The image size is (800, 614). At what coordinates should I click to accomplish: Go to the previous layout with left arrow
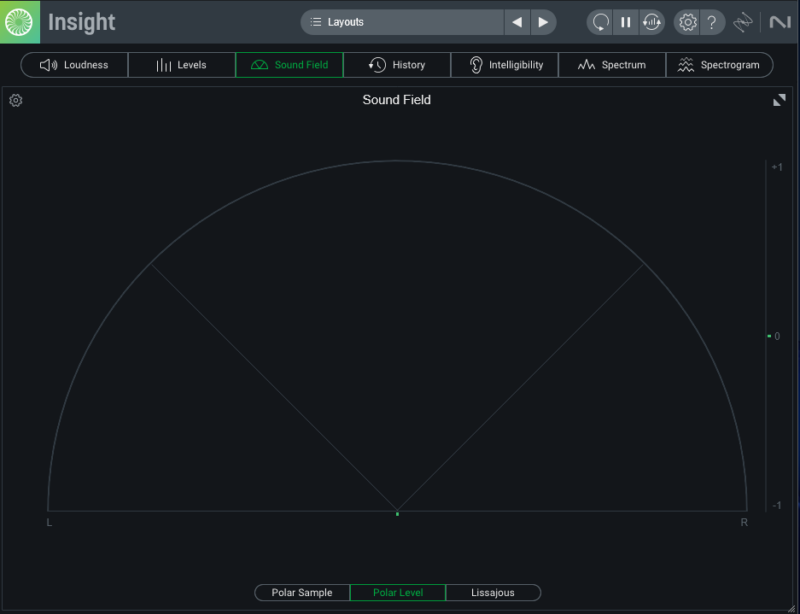tap(517, 22)
